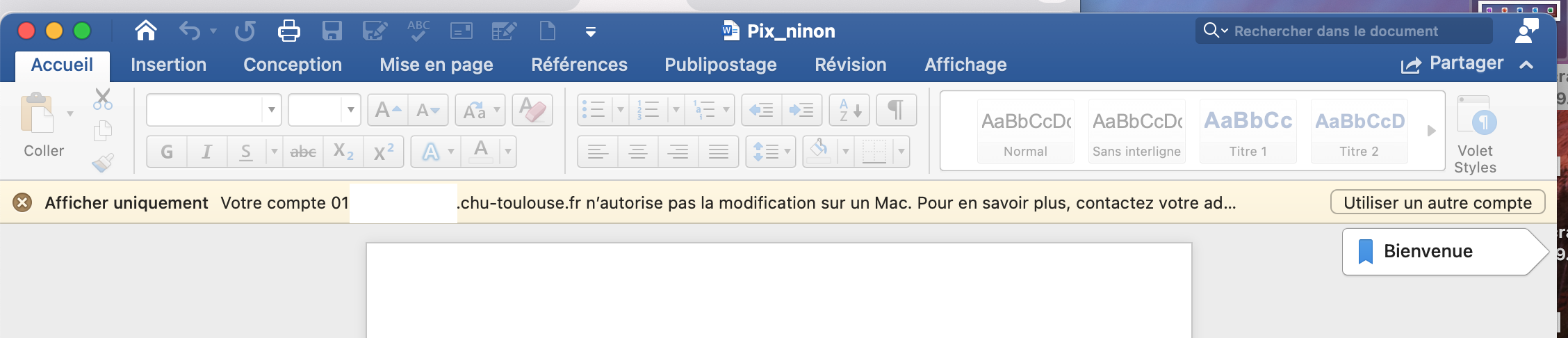
Task: Click the Cut scissors icon
Action: (x=103, y=99)
